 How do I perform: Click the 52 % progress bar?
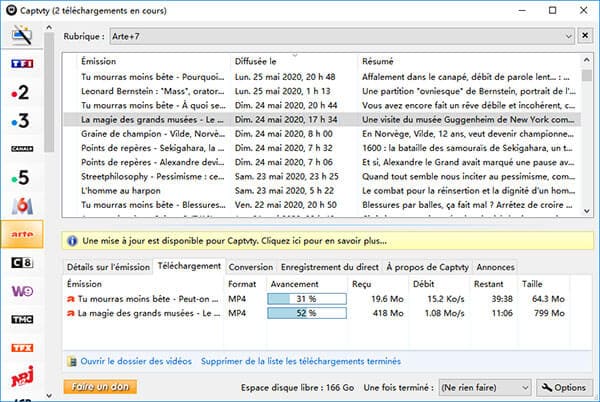point(307,313)
